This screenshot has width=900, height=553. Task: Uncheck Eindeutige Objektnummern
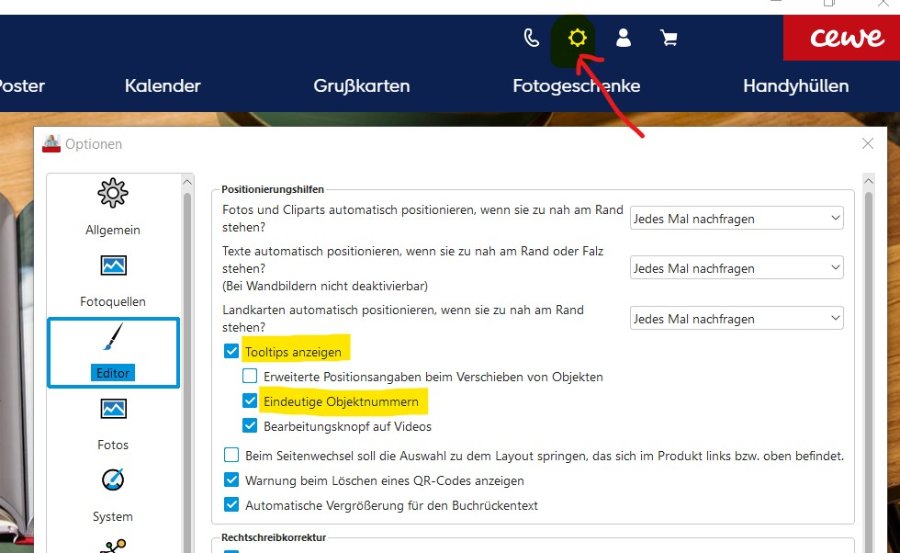click(x=250, y=401)
